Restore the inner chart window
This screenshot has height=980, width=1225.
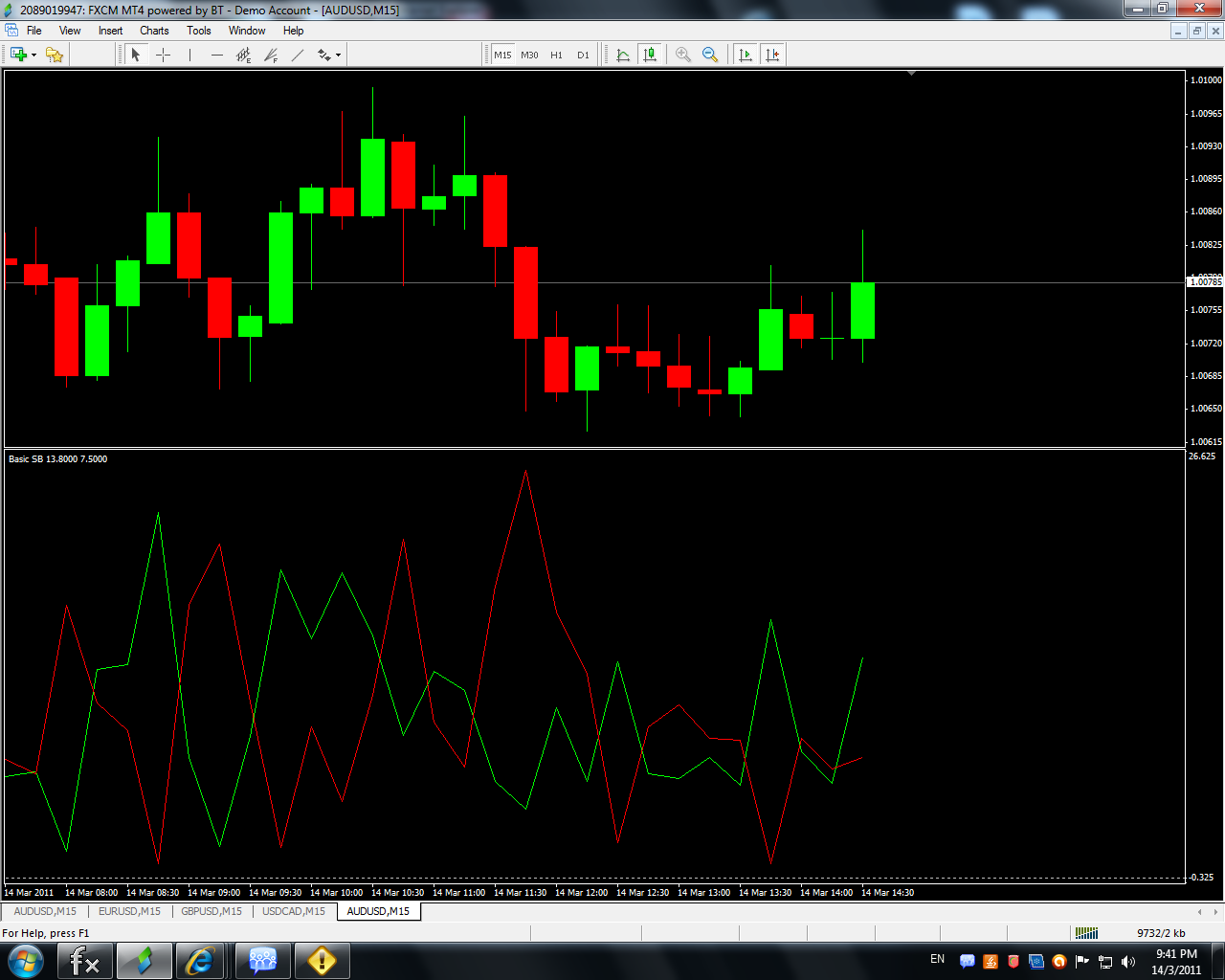pos(1196,31)
